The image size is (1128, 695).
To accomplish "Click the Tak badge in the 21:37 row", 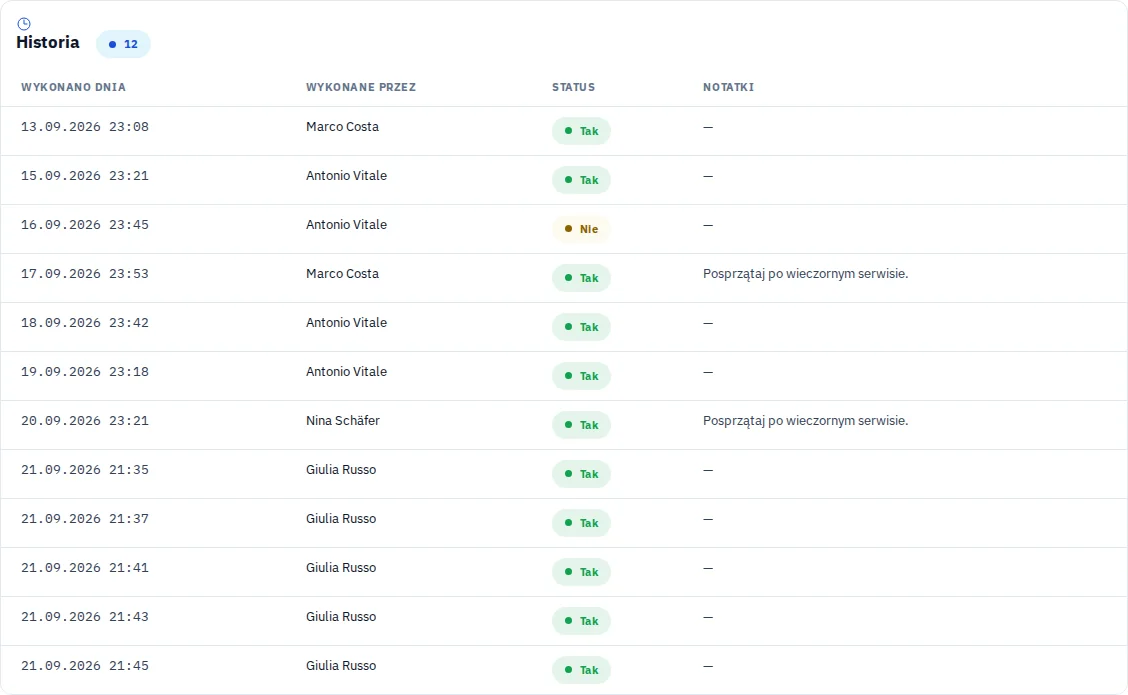I will [581, 522].
